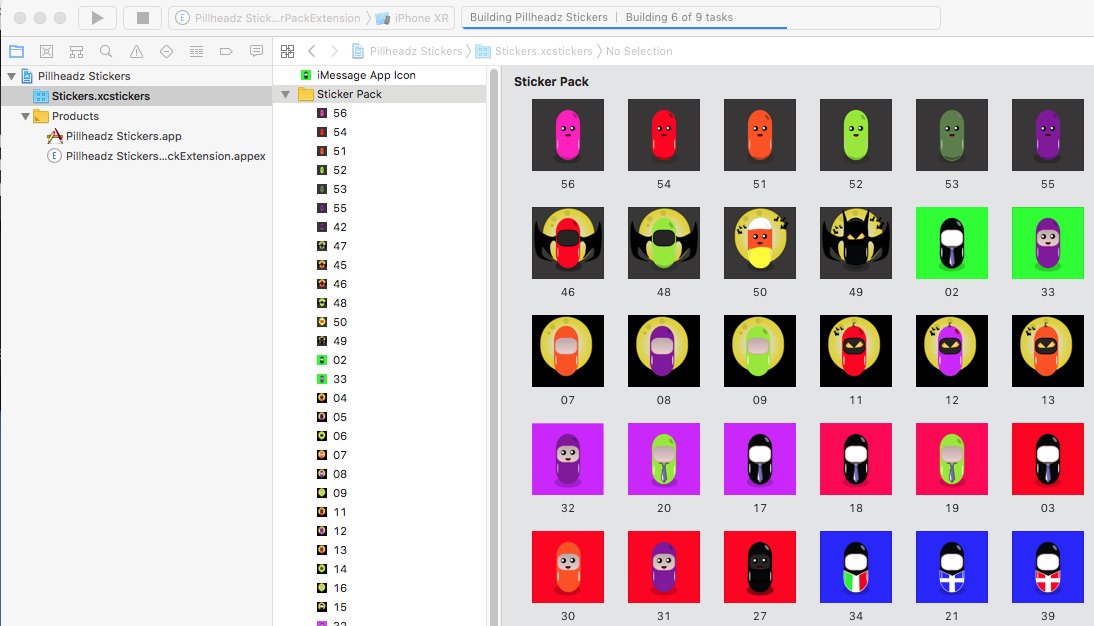Select the pink pill sticker 56 thumbnail

click(568, 135)
